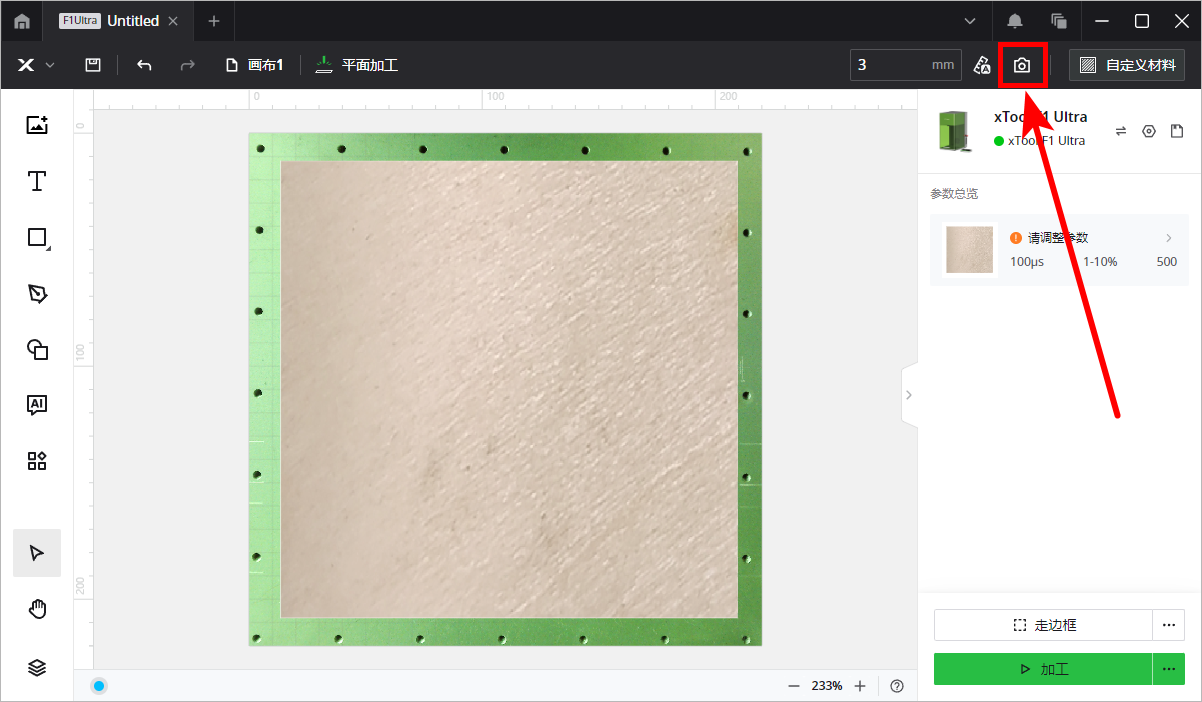Select the Rectangle shape tool
Image resolution: width=1202 pixels, height=702 pixels.
(x=37, y=237)
